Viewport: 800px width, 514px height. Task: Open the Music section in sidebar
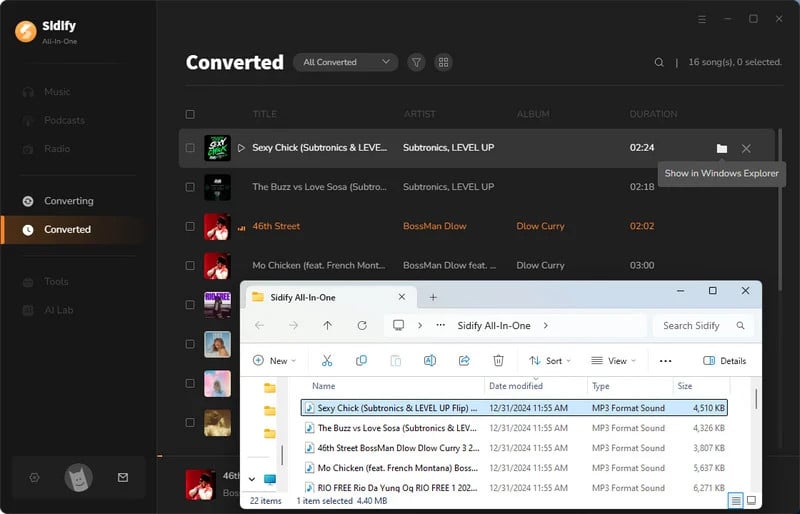coord(57,92)
